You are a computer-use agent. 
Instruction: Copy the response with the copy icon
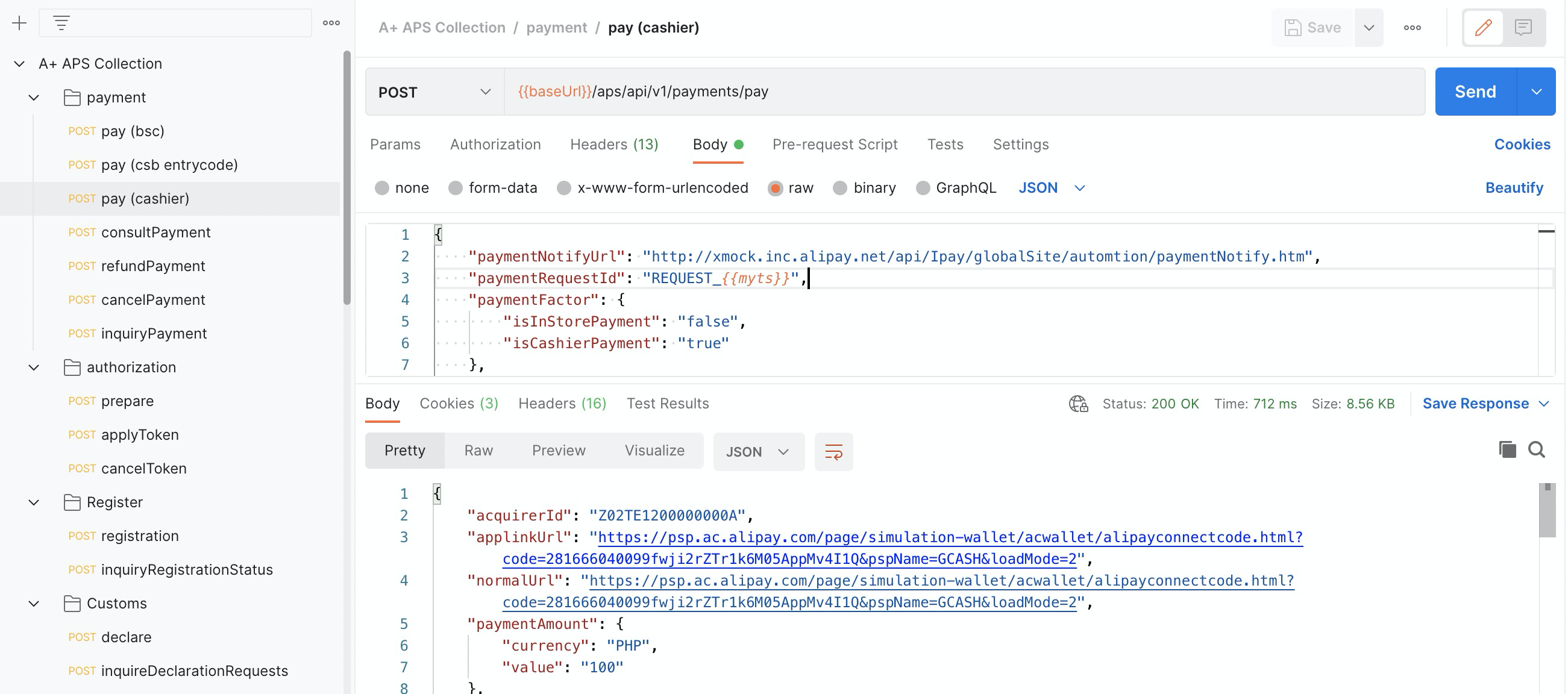point(1507,450)
